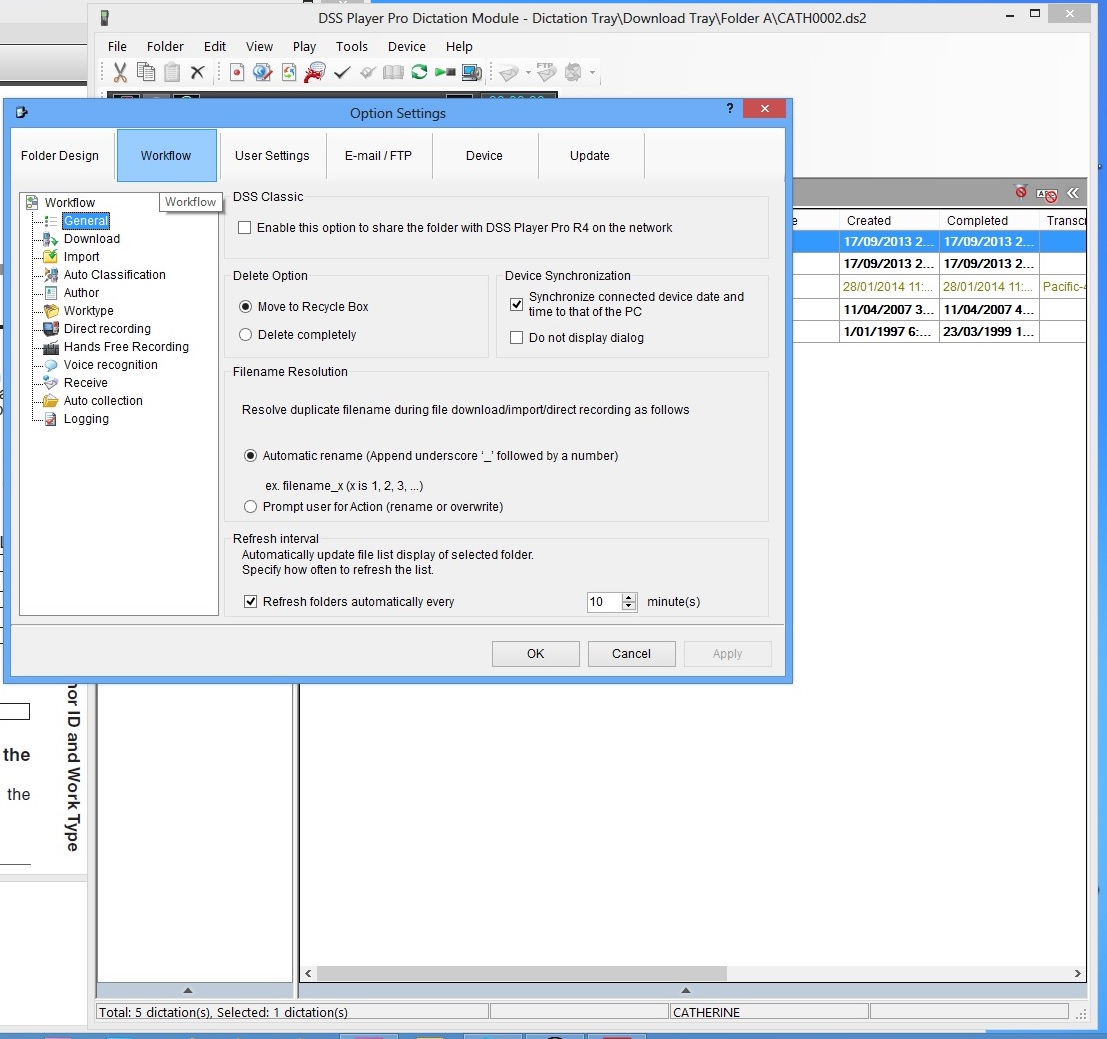The height and width of the screenshot is (1039, 1107).
Task: Select Move to Recycle Box option
Action: pos(245,306)
